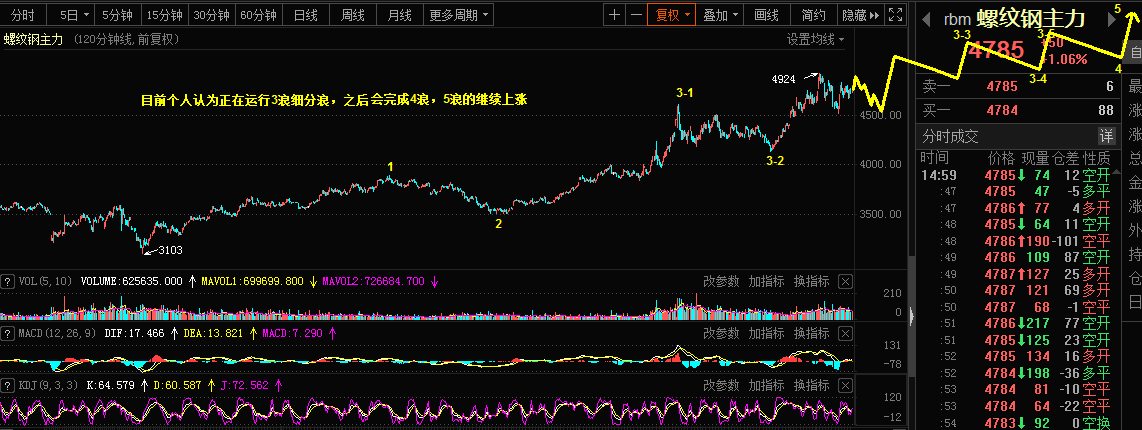
Task: Select the 60分钟 period
Action: [x=259, y=14]
